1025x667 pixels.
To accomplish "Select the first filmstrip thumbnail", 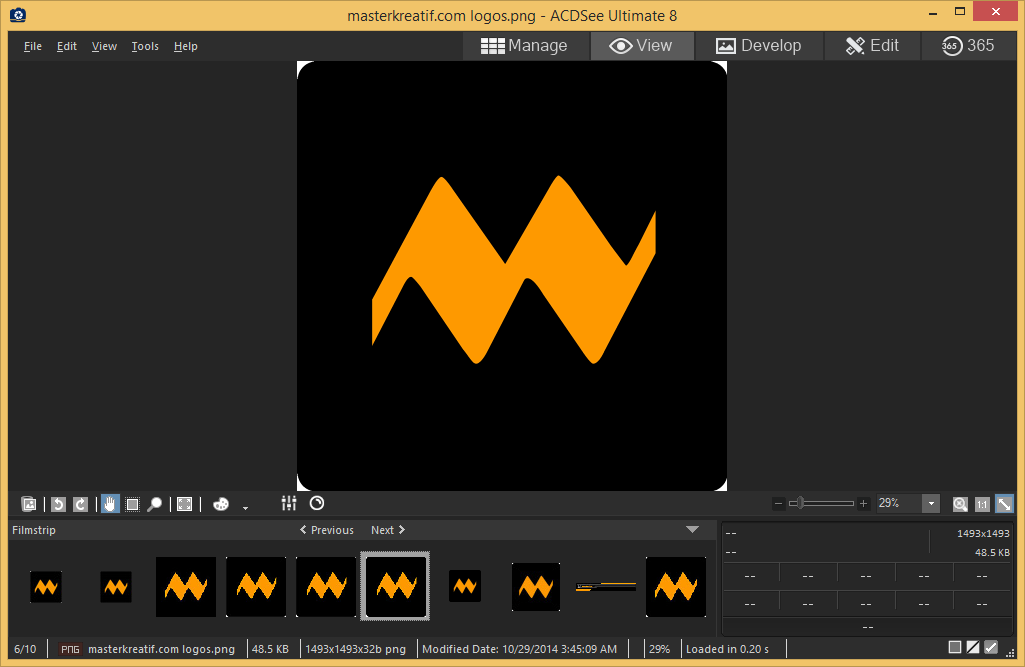I will pos(46,587).
